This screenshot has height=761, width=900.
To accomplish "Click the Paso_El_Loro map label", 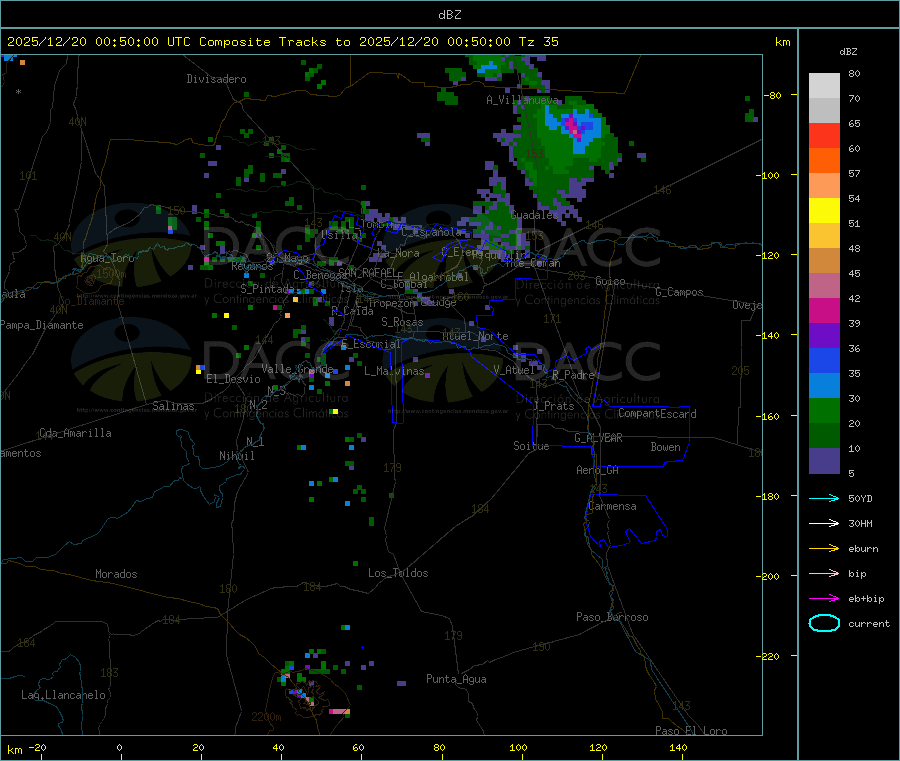I will point(691,731).
